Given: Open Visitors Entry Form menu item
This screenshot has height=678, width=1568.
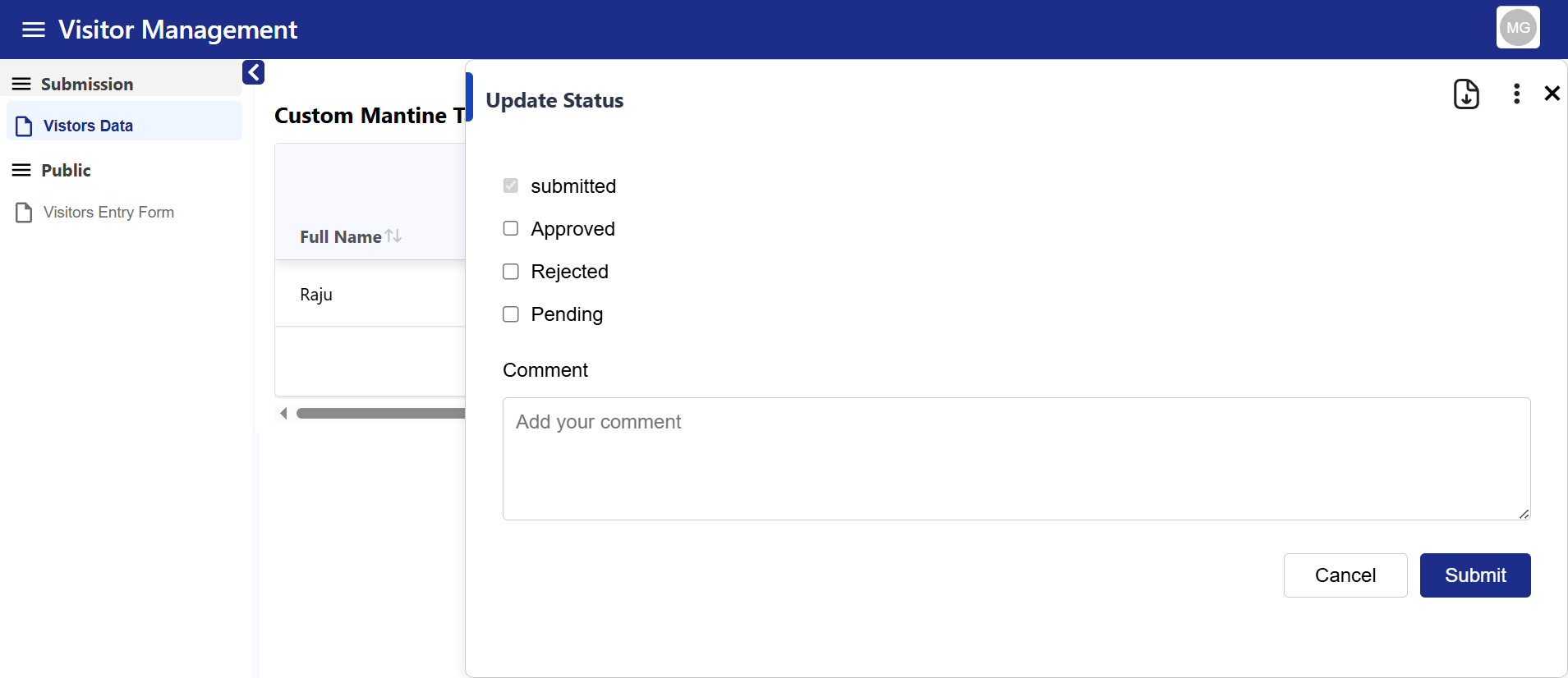Looking at the screenshot, I should click(108, 213).
